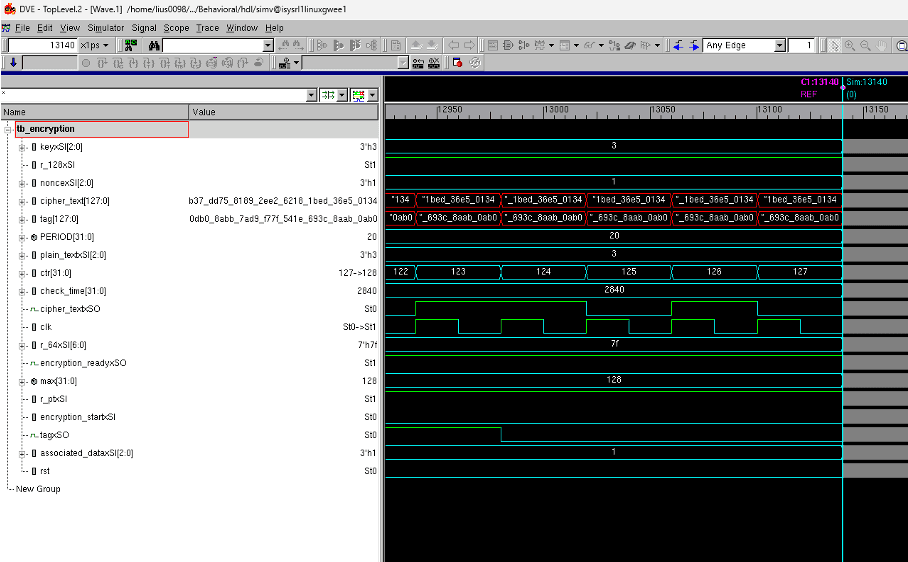Open the Help menu

tap(274, 28)
